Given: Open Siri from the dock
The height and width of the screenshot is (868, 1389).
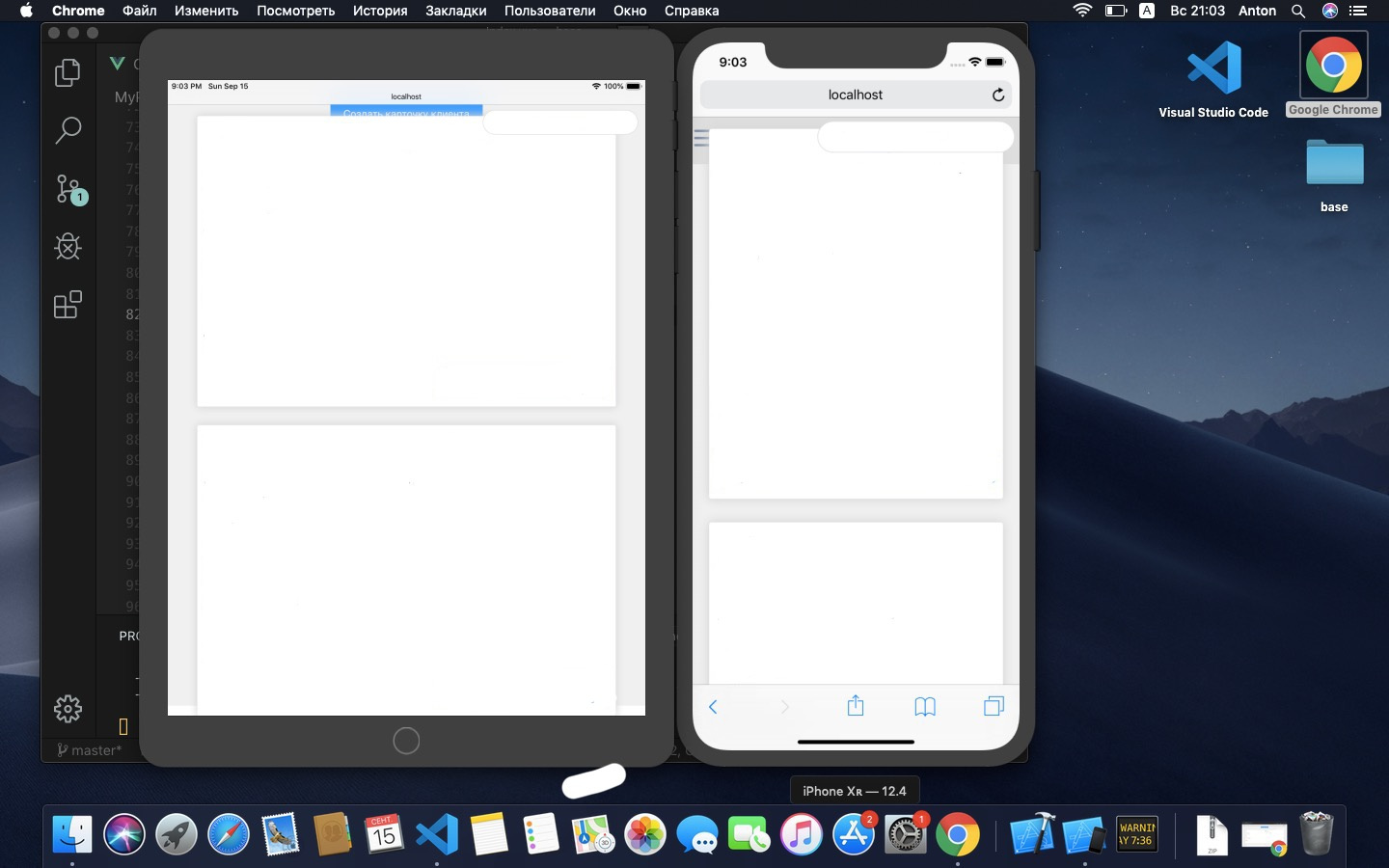Looking at the screenshot, I should point(124,834).
